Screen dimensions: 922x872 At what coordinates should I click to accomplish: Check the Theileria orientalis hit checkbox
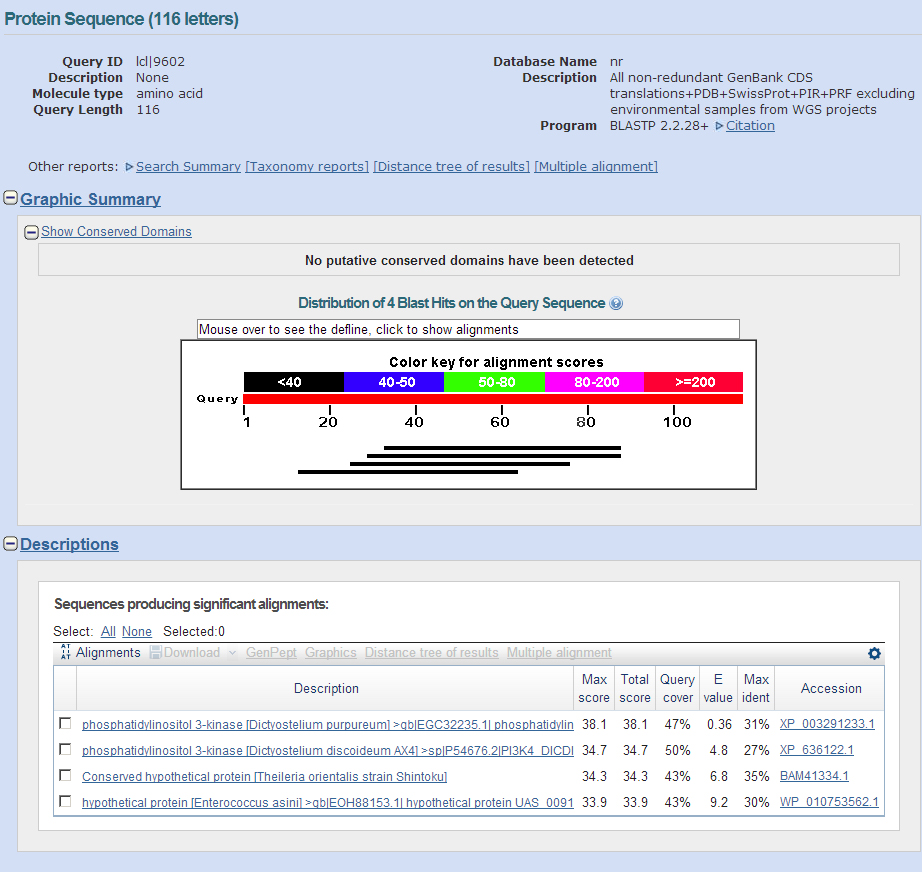pos(65,775)
